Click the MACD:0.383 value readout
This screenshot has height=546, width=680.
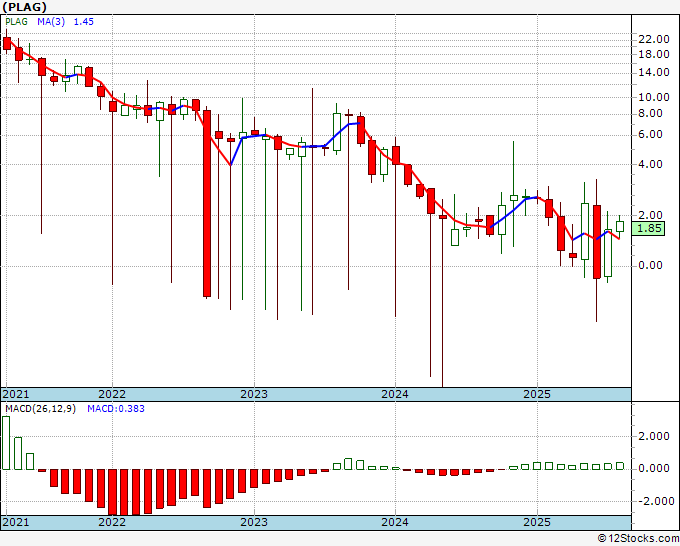pyautogui.click(x=116, y=409)
